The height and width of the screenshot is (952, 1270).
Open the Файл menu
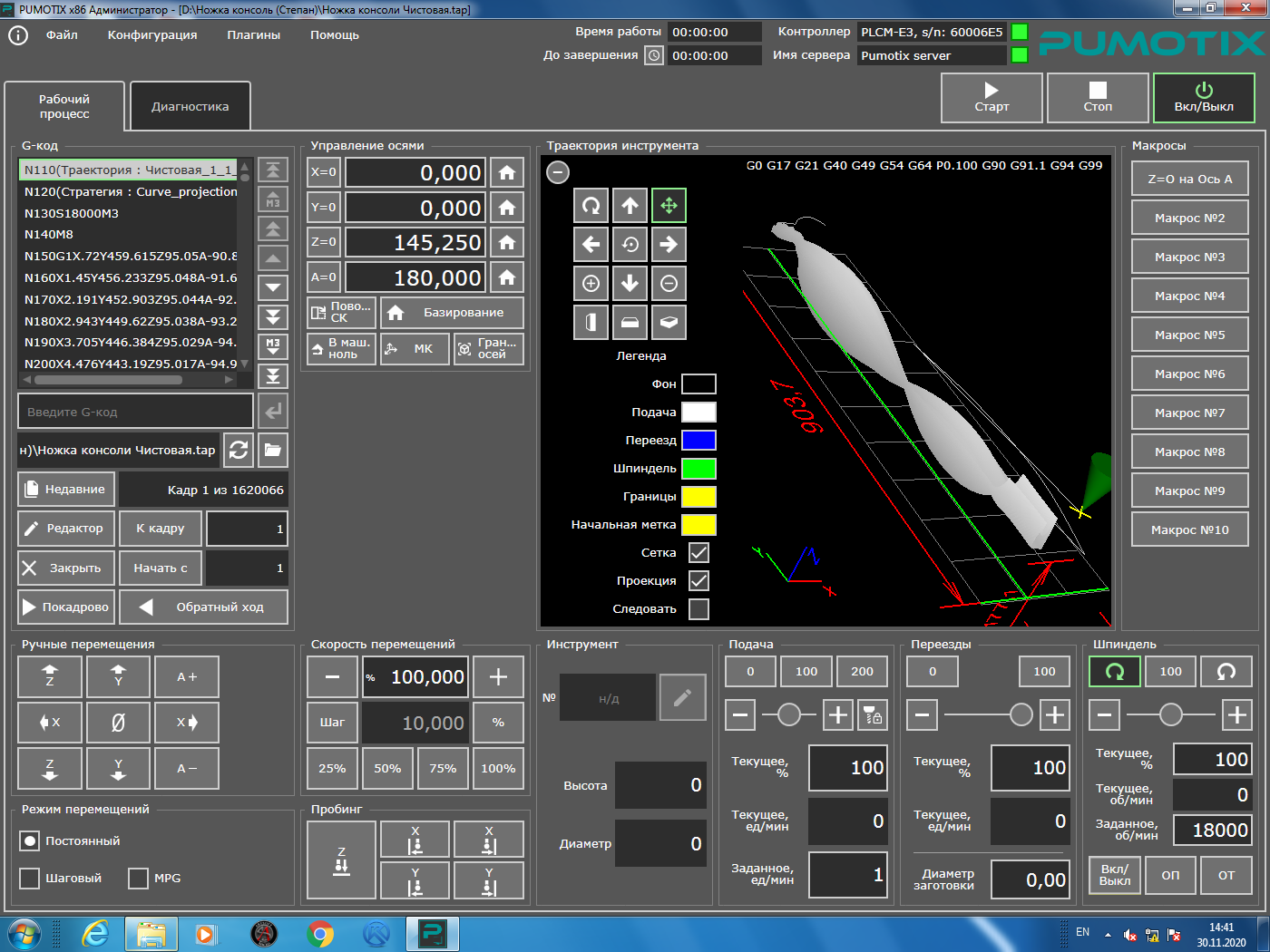(x=62, y=35)
